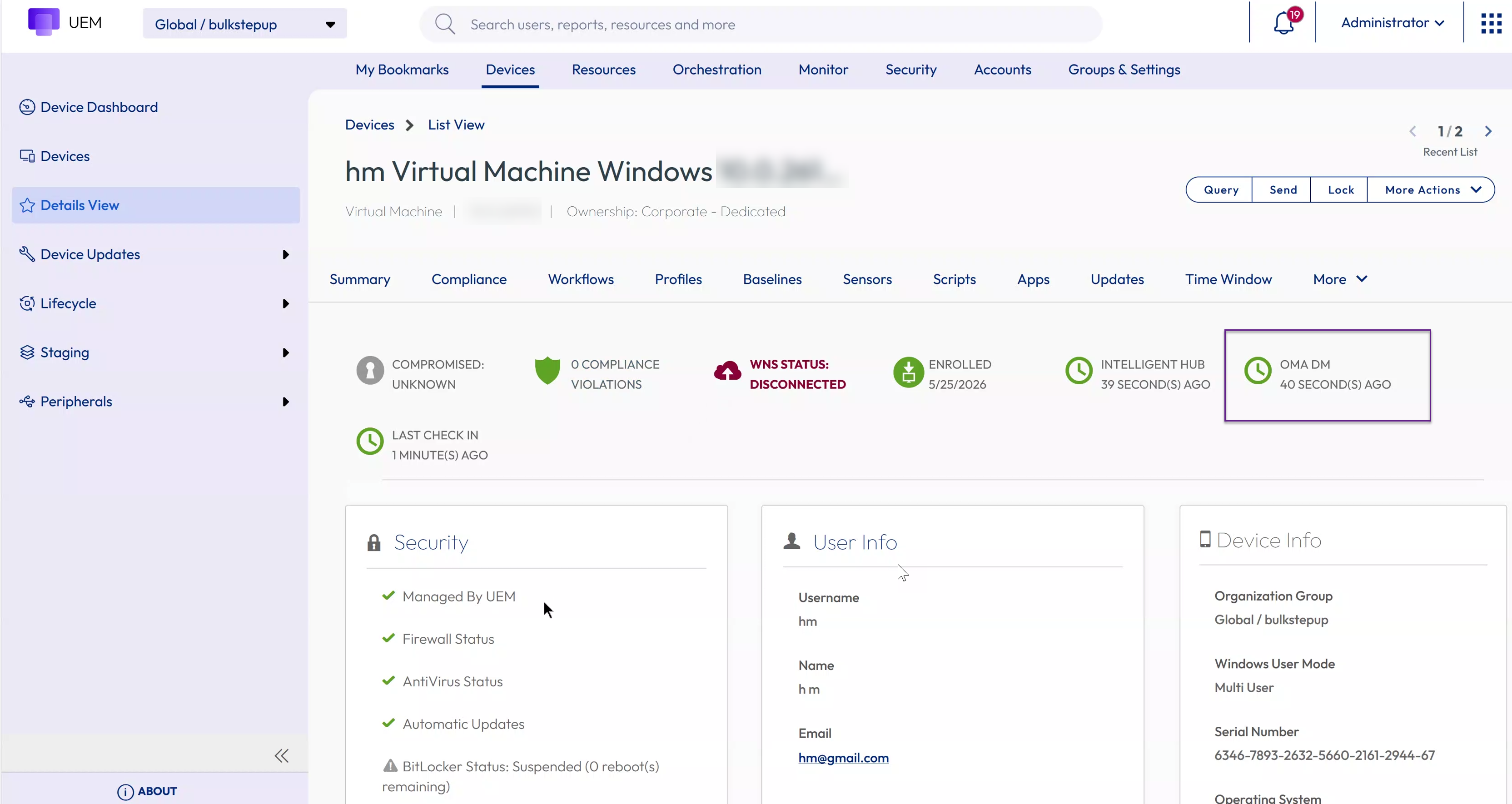Screen dimensions: 1512x804
Task: Open the notifications bell icon
Action: 1283,24
